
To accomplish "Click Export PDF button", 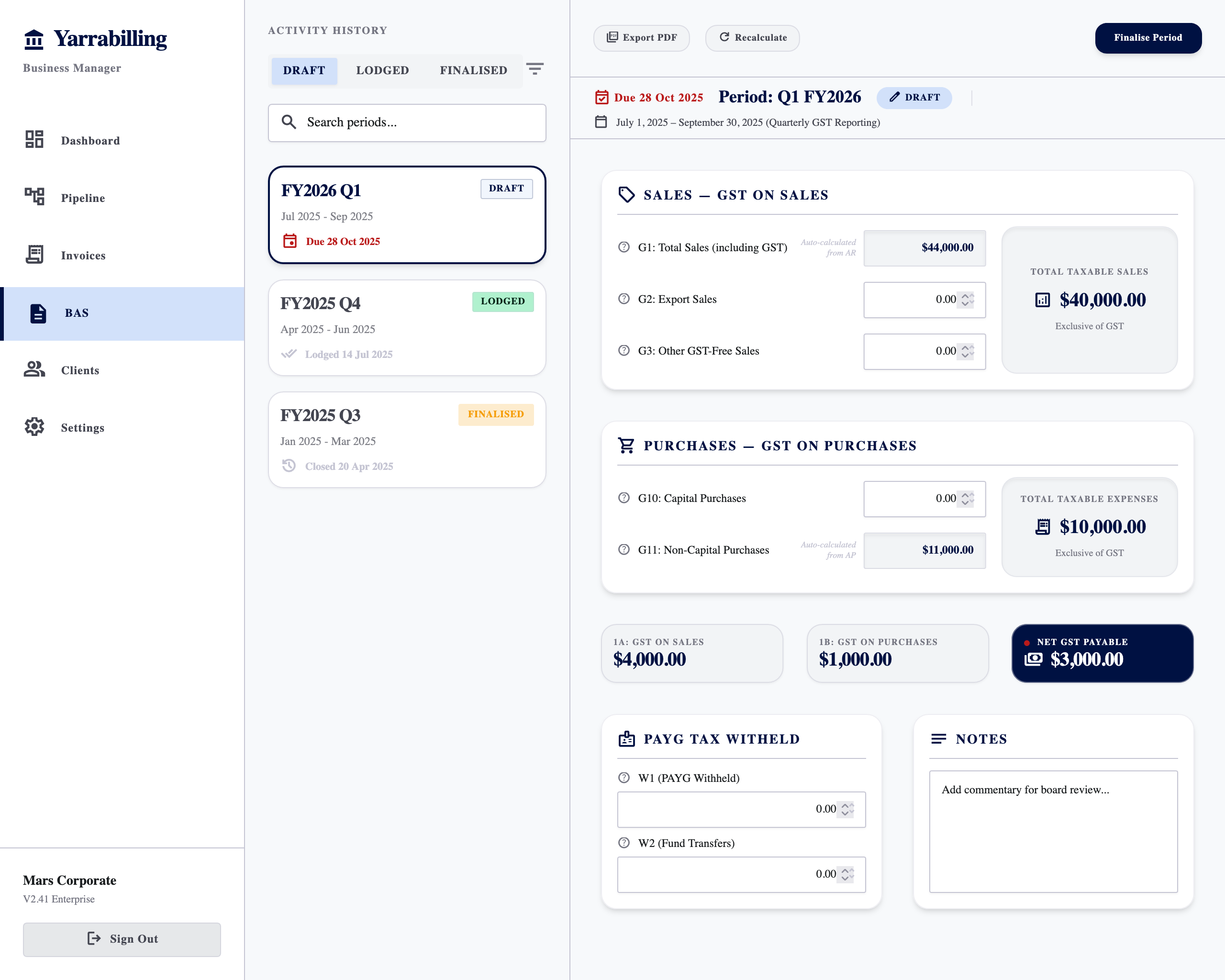I will [642, 38].
